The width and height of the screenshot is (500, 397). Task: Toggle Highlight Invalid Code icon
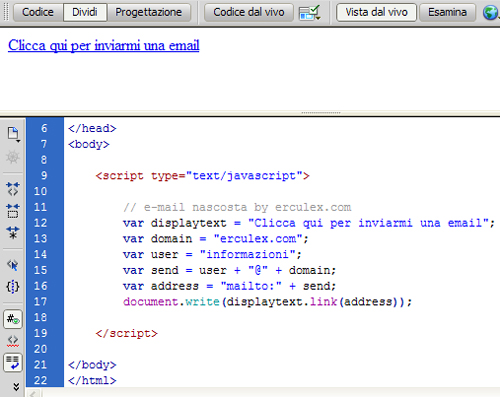(x=13, y=341)
